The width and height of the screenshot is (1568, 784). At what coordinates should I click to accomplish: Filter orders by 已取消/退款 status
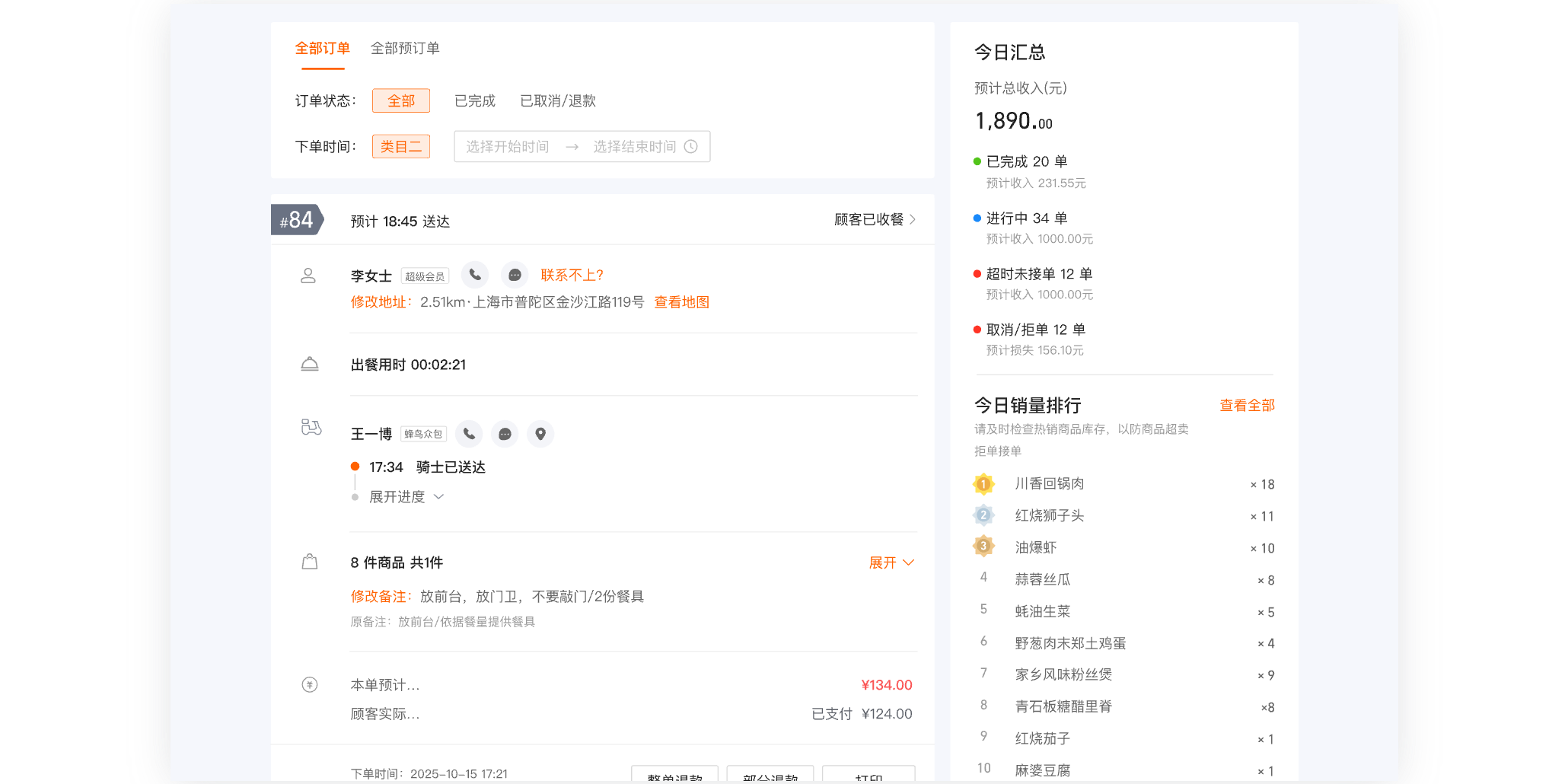click(x=557, y=100)
